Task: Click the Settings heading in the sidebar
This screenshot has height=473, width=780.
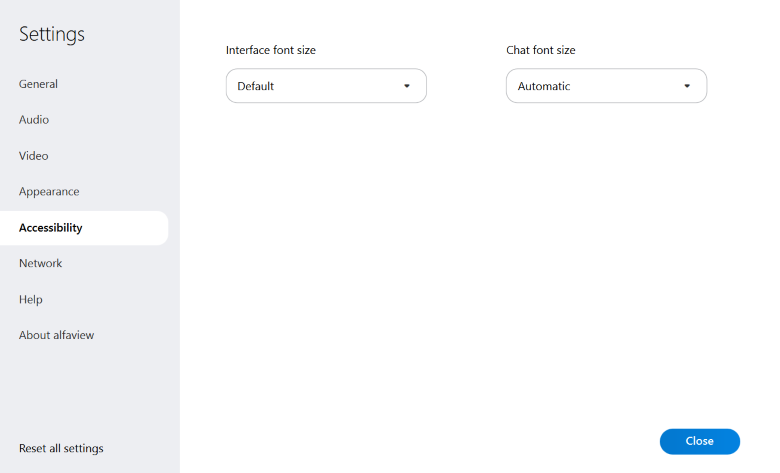Action: click(52, 34)
